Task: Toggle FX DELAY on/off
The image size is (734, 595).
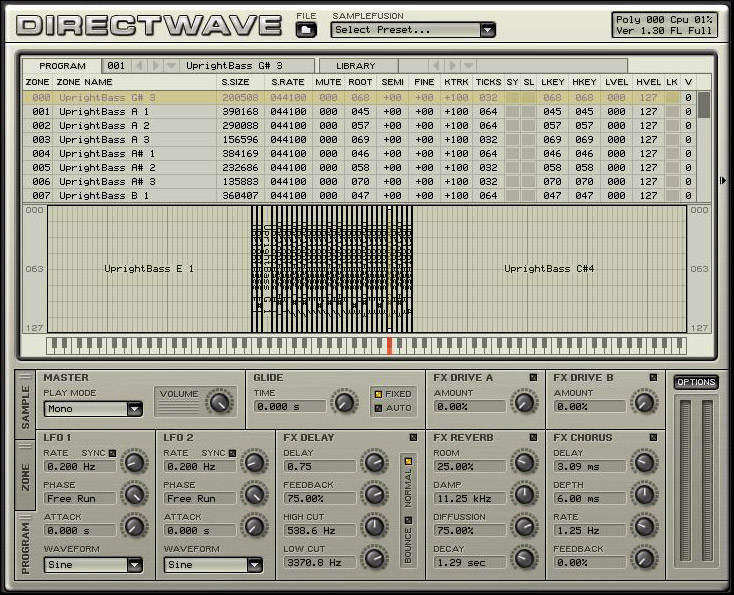Action: tap(413, 437)
